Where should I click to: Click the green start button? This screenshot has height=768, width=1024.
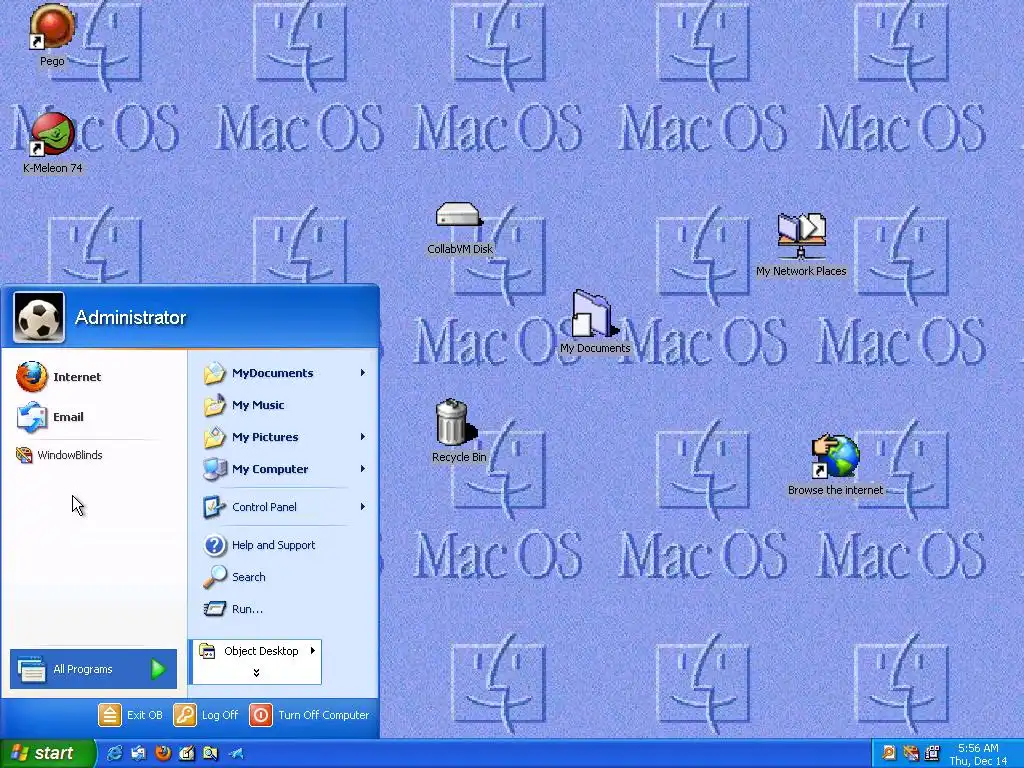click(47, 753)
